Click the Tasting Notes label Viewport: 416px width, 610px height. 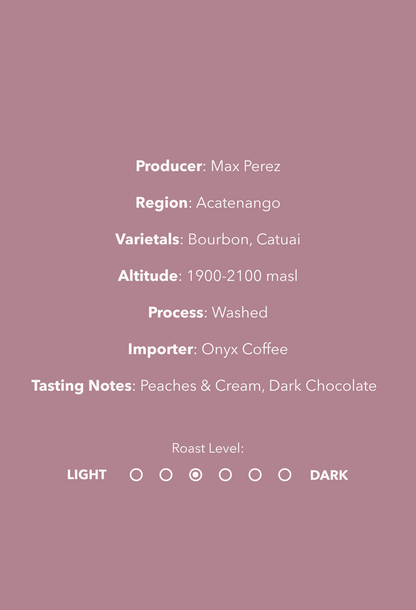pyautogui.click(x=81, y=386)
